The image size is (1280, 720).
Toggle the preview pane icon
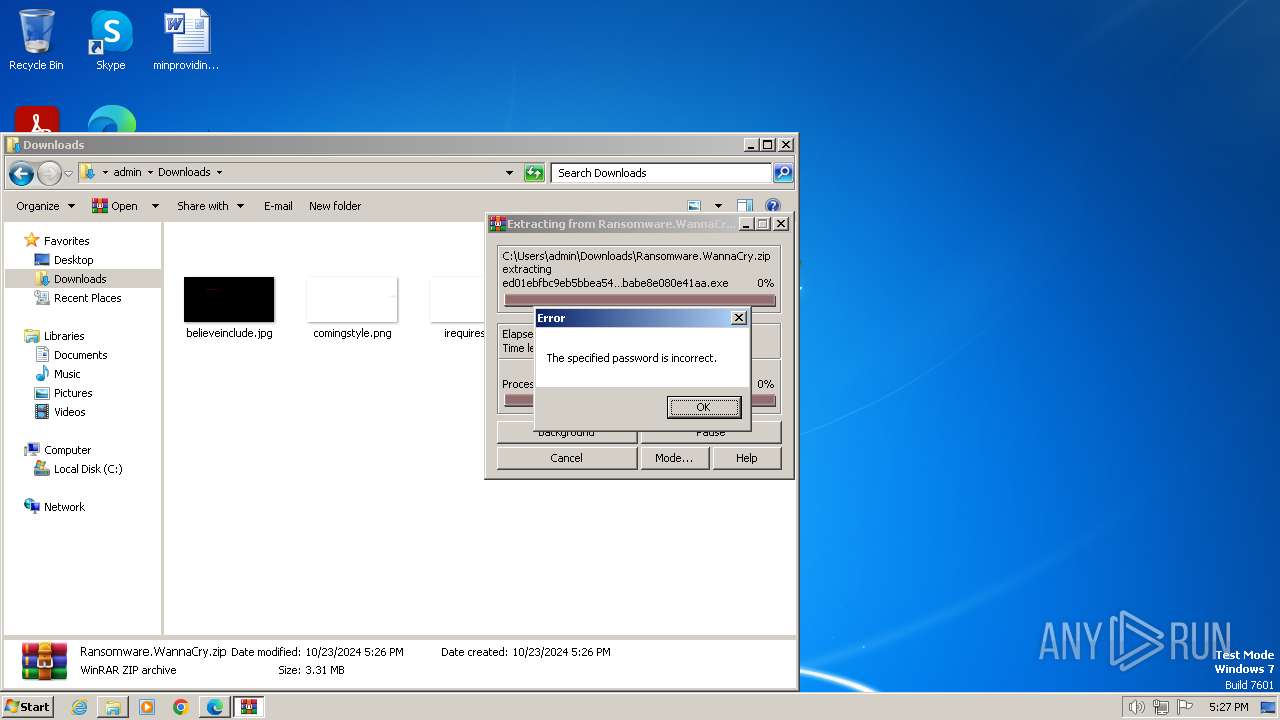pos(745,206)
